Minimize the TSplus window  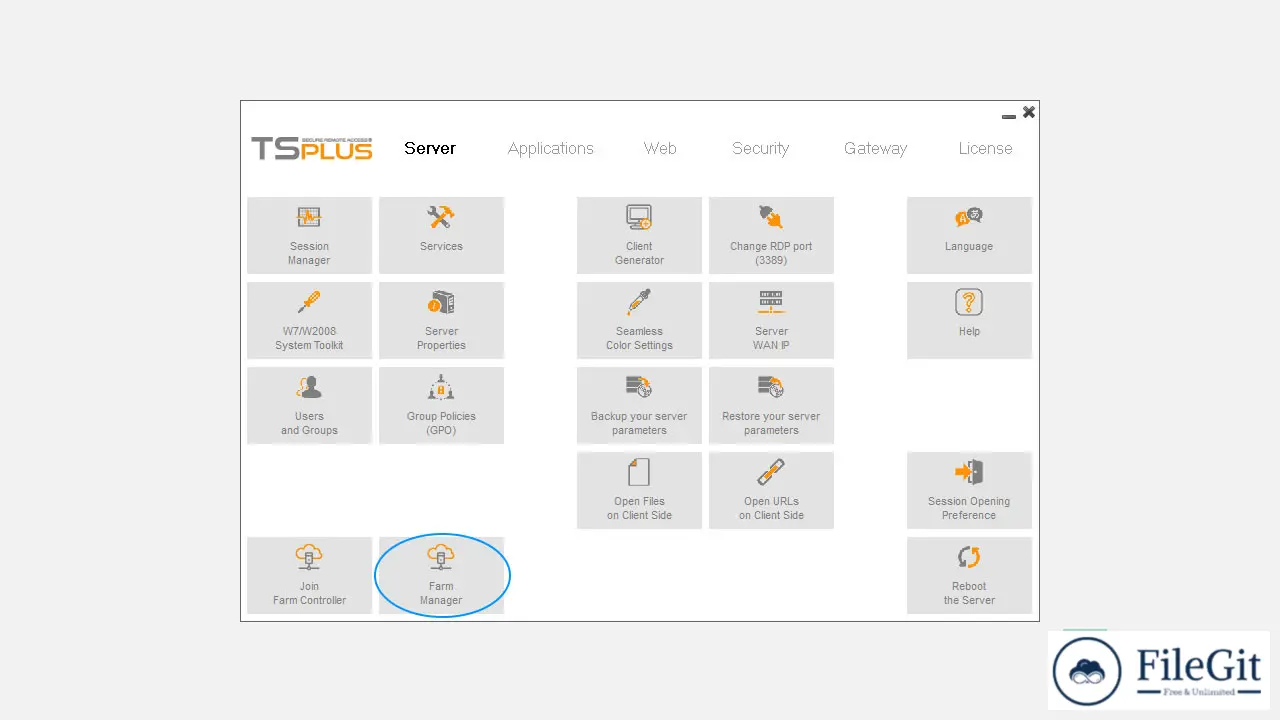[x=1009, y=116]
